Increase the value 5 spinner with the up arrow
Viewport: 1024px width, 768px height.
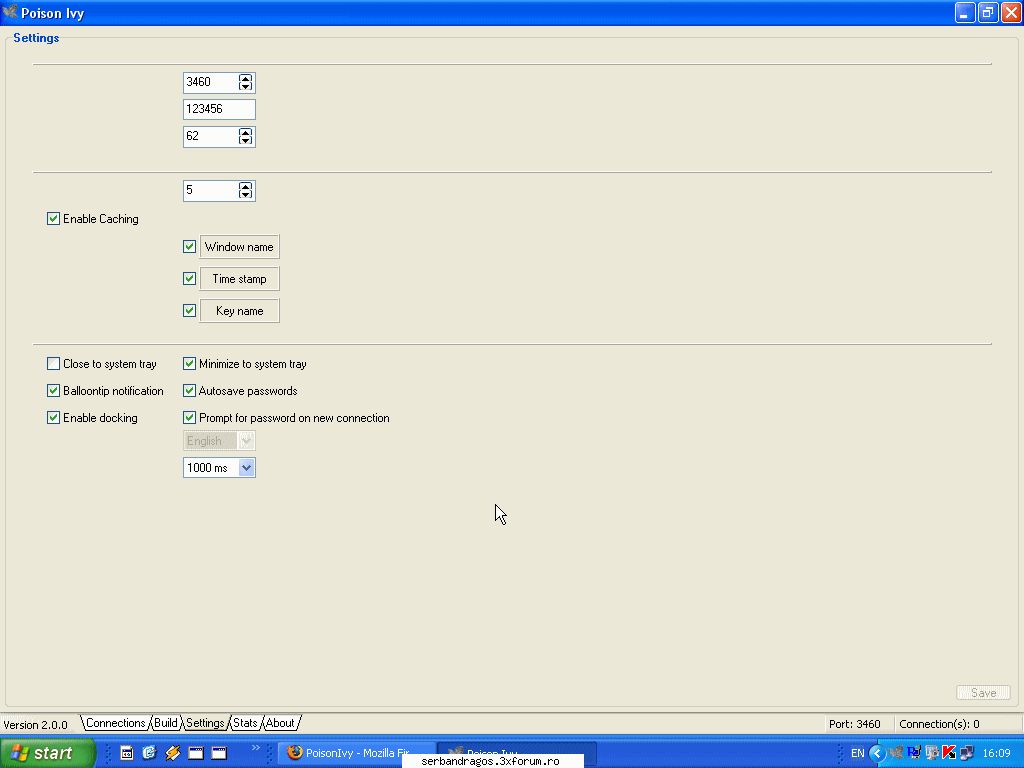coord(246,187)
